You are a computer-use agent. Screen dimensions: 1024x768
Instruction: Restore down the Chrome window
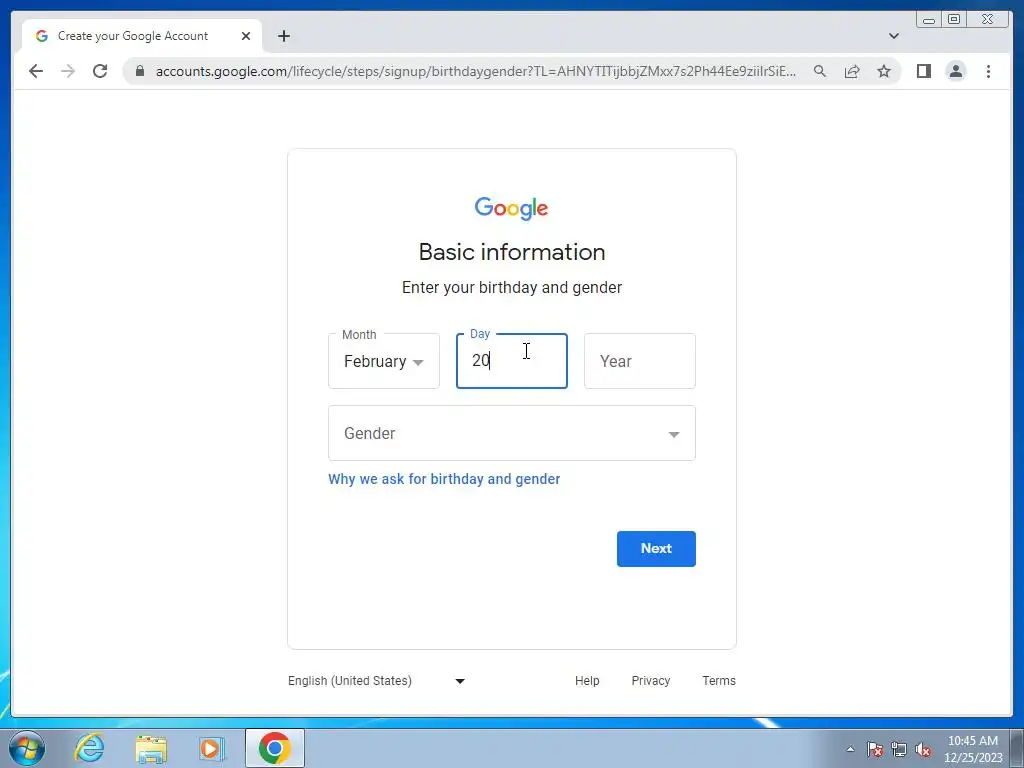pyautogui.click(x=954, y=20)
